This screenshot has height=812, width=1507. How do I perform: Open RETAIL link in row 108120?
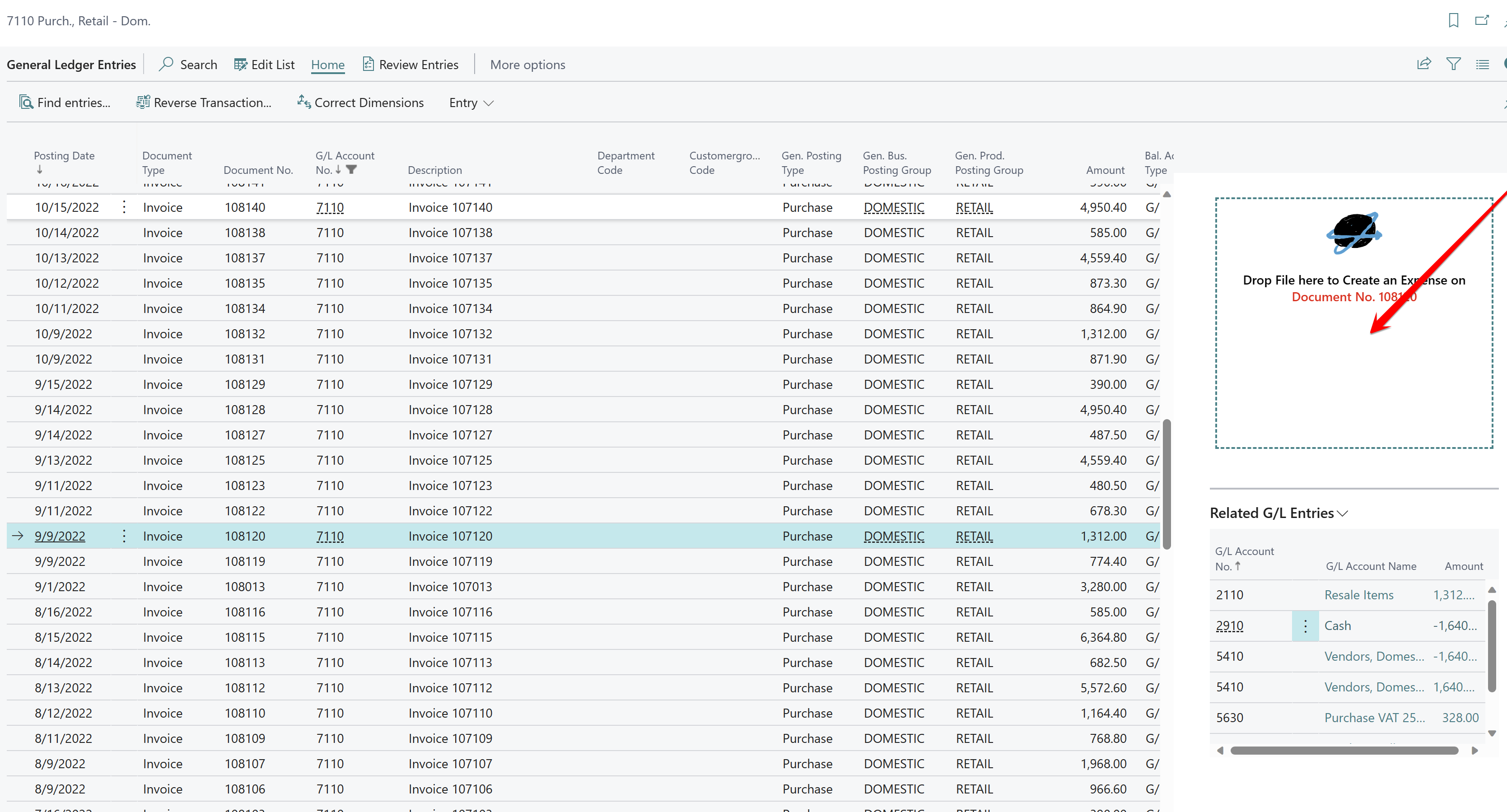point(975,537)
